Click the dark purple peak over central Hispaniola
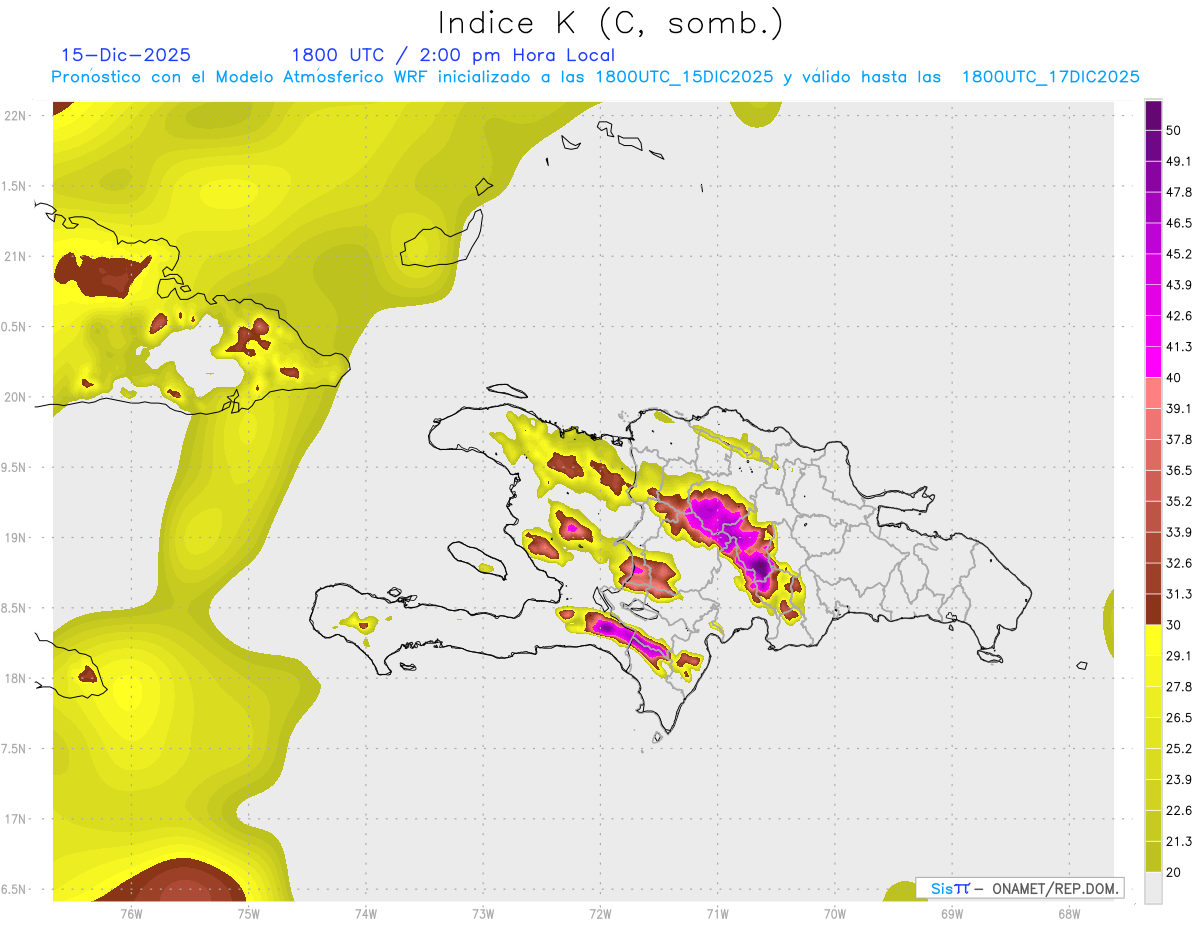Viewport: 1200px width, 927px height. (x=760, y=568)
